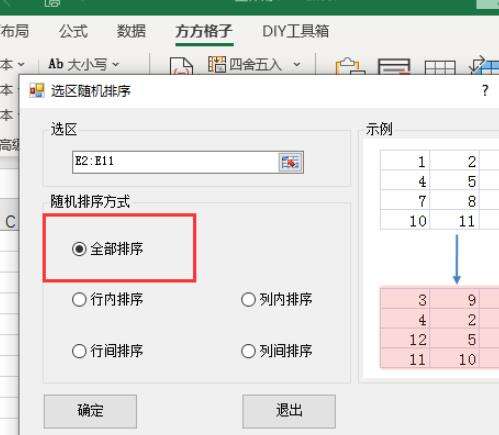Click example cell showing 8
499x435 pixels.
click(455, 201)
